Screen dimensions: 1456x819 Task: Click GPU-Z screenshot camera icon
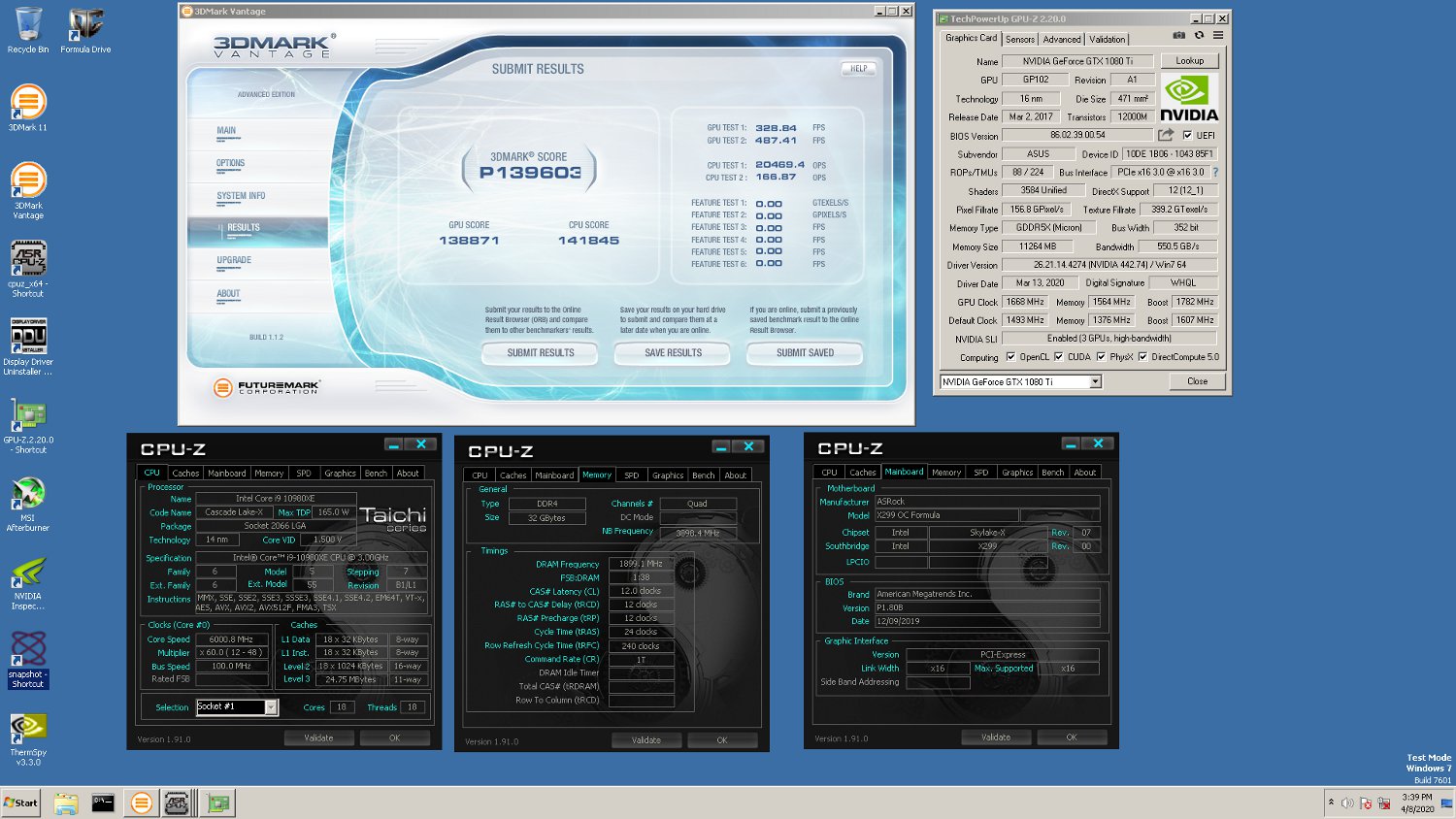[1178, 35]
